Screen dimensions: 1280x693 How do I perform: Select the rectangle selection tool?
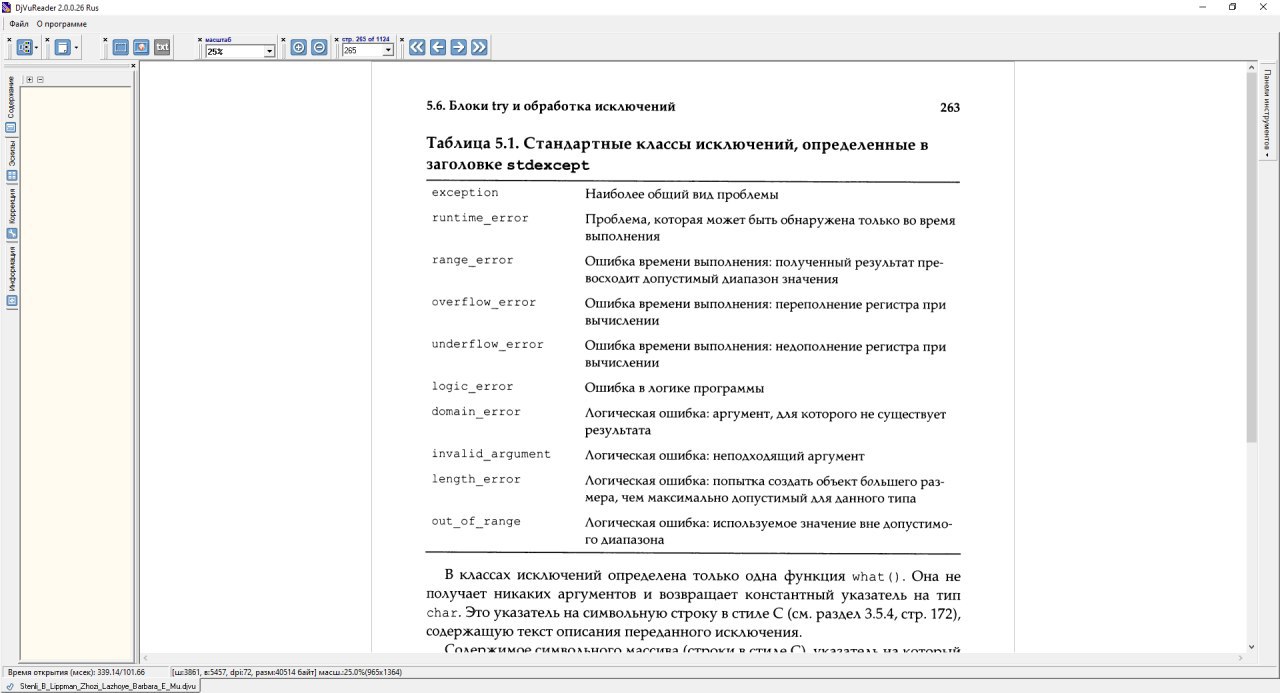pos(120,47)
